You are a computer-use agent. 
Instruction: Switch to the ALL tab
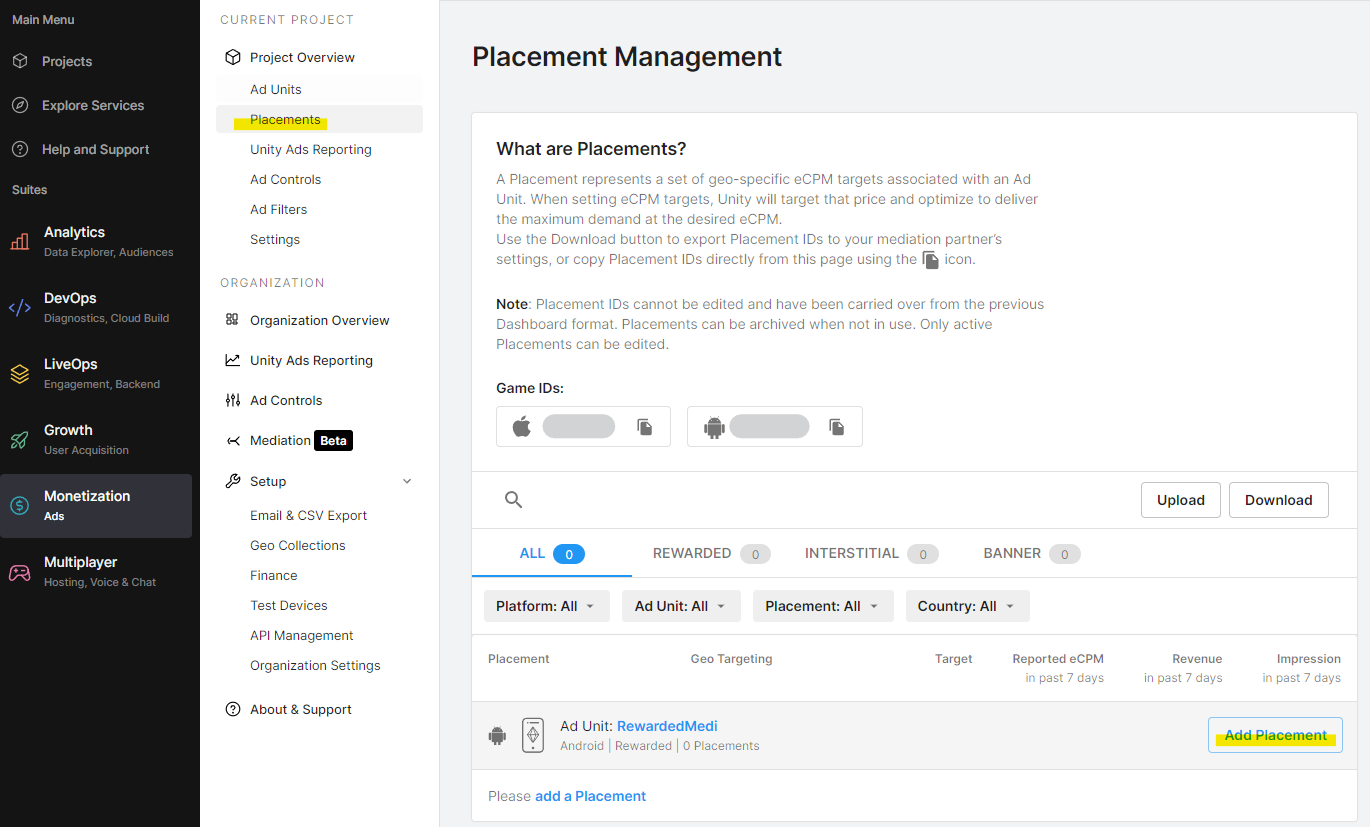552,553
